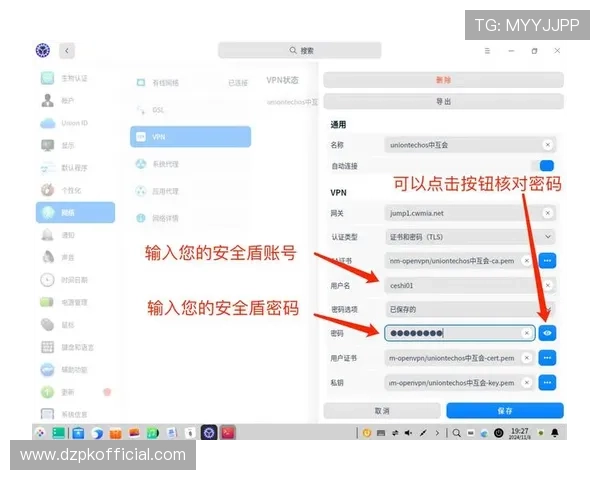Select the DSL network entry
The height and width of the screenshot is (480, 600).
[191, 110]
